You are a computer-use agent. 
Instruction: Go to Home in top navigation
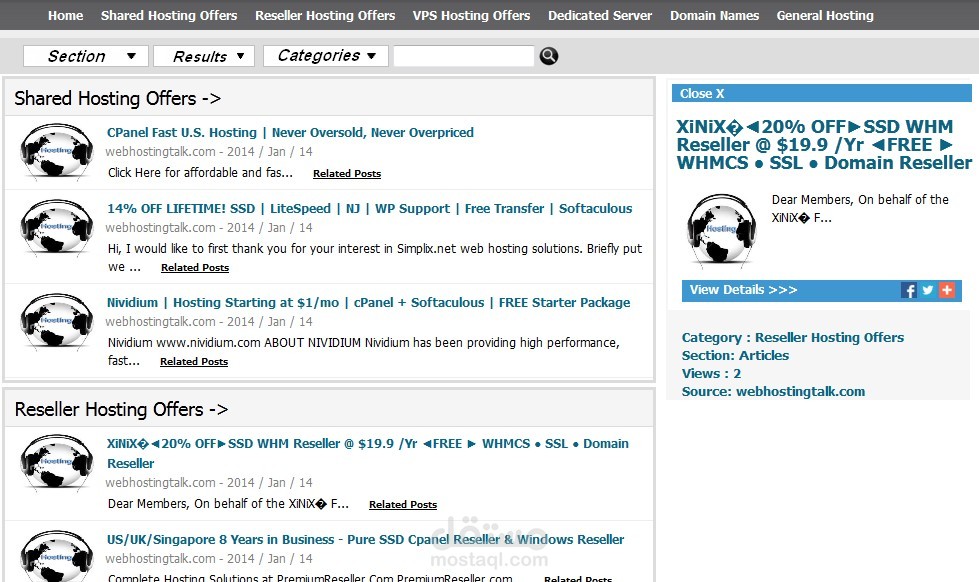click(x=66, y=16)
